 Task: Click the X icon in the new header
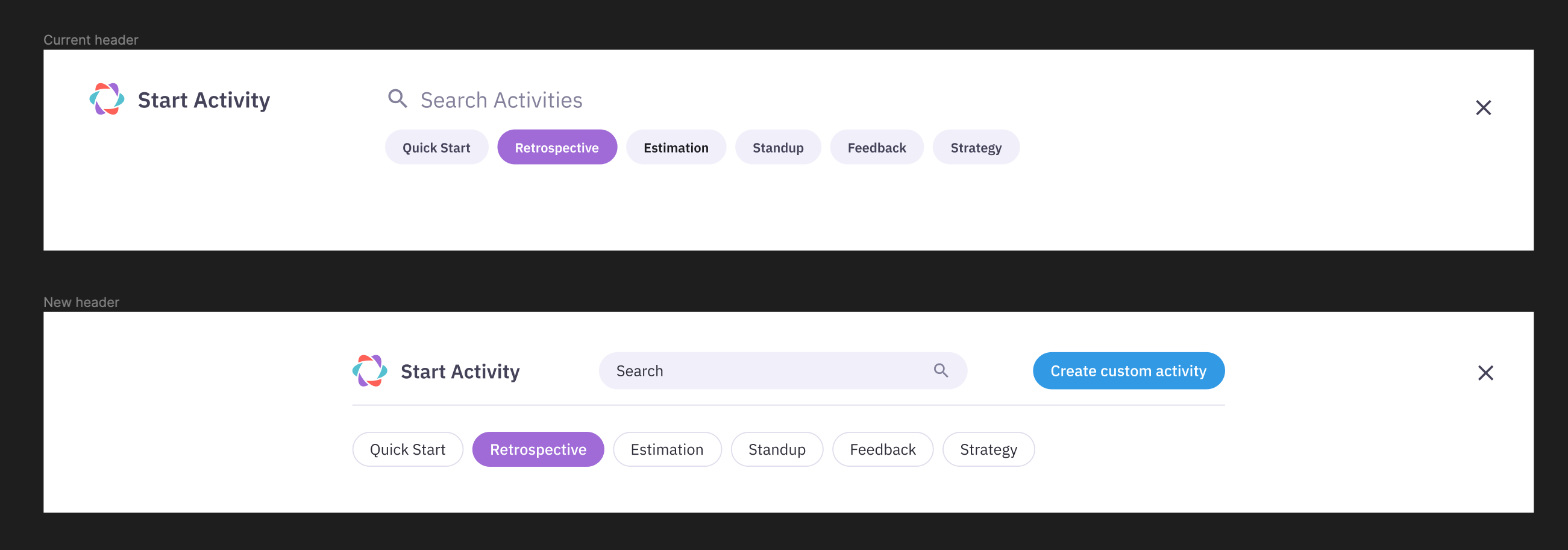1486,372
